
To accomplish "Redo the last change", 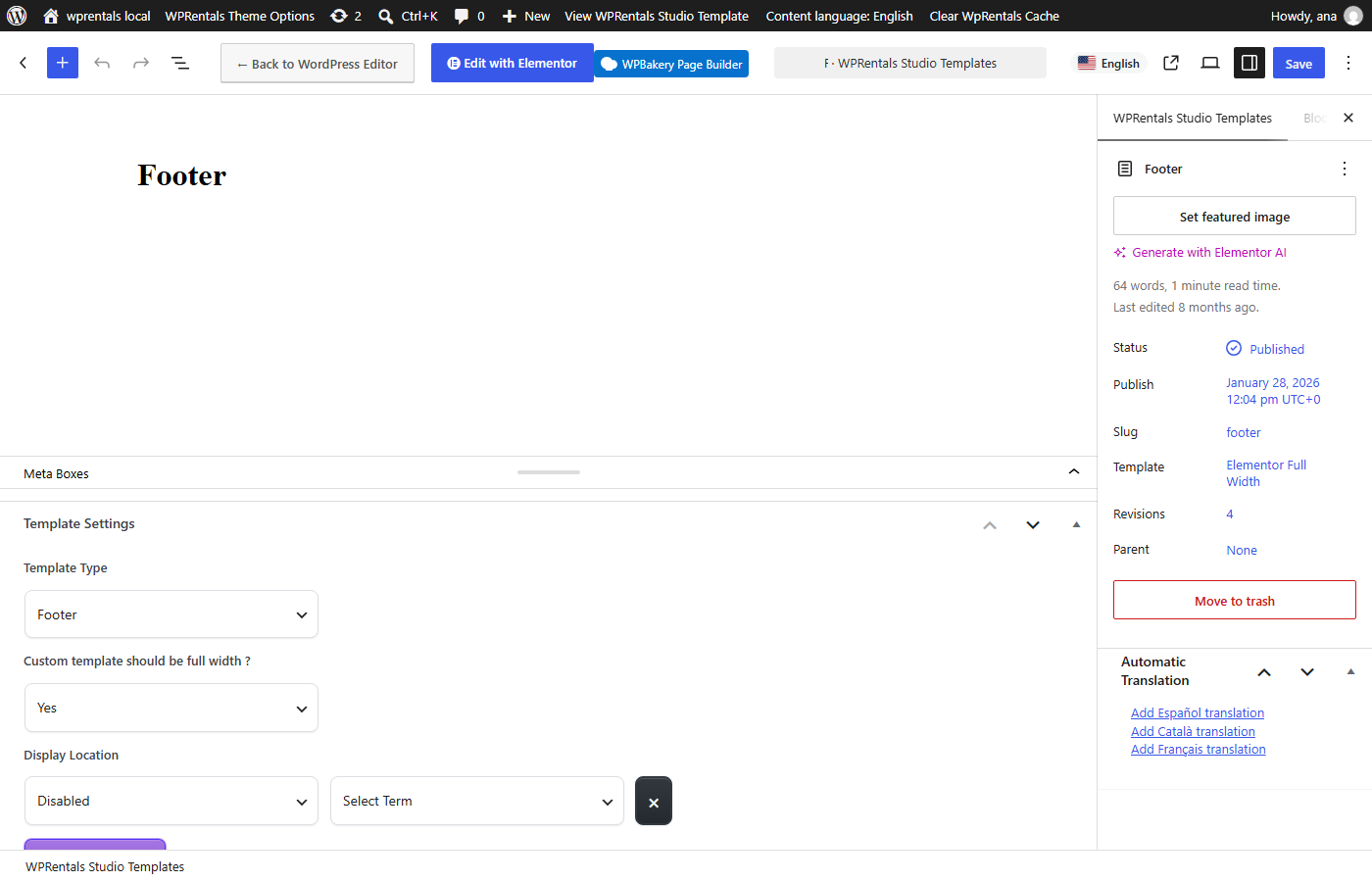I will click(x=141, y=63).
